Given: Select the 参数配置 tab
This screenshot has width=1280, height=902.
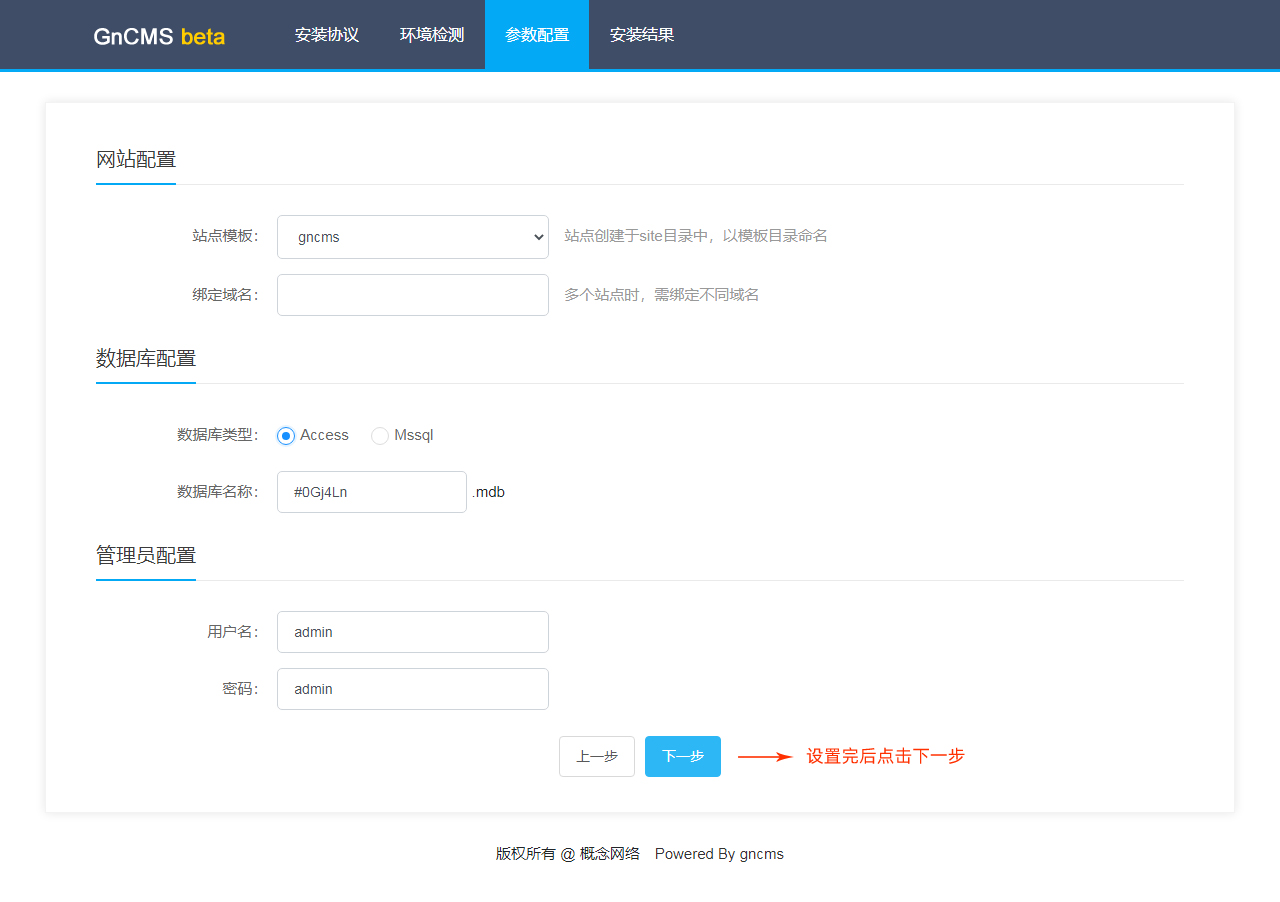Looking at the screenshot, I should pos(537,35).
